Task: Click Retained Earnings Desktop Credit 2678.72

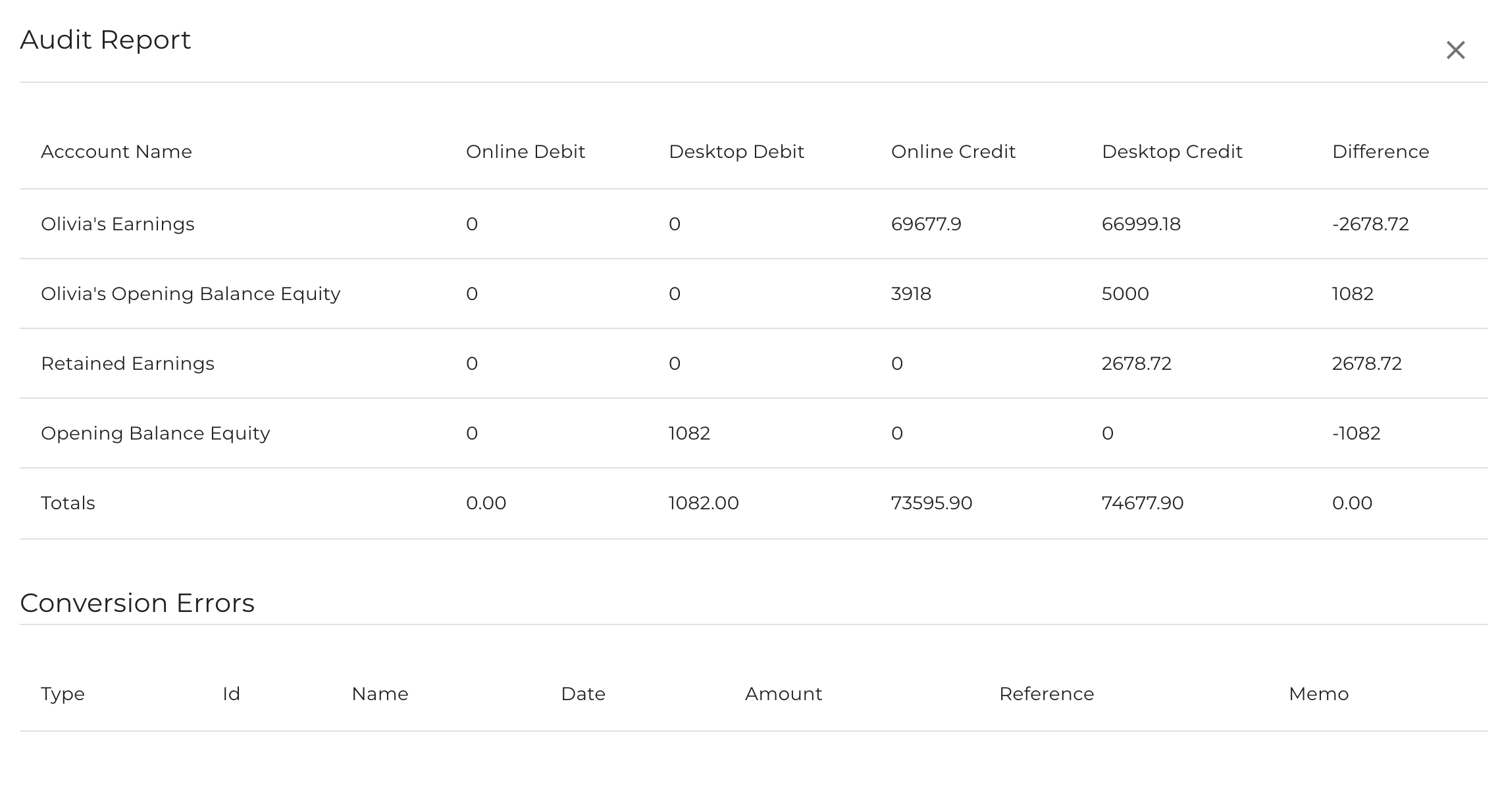Action: coord(1137,364)
